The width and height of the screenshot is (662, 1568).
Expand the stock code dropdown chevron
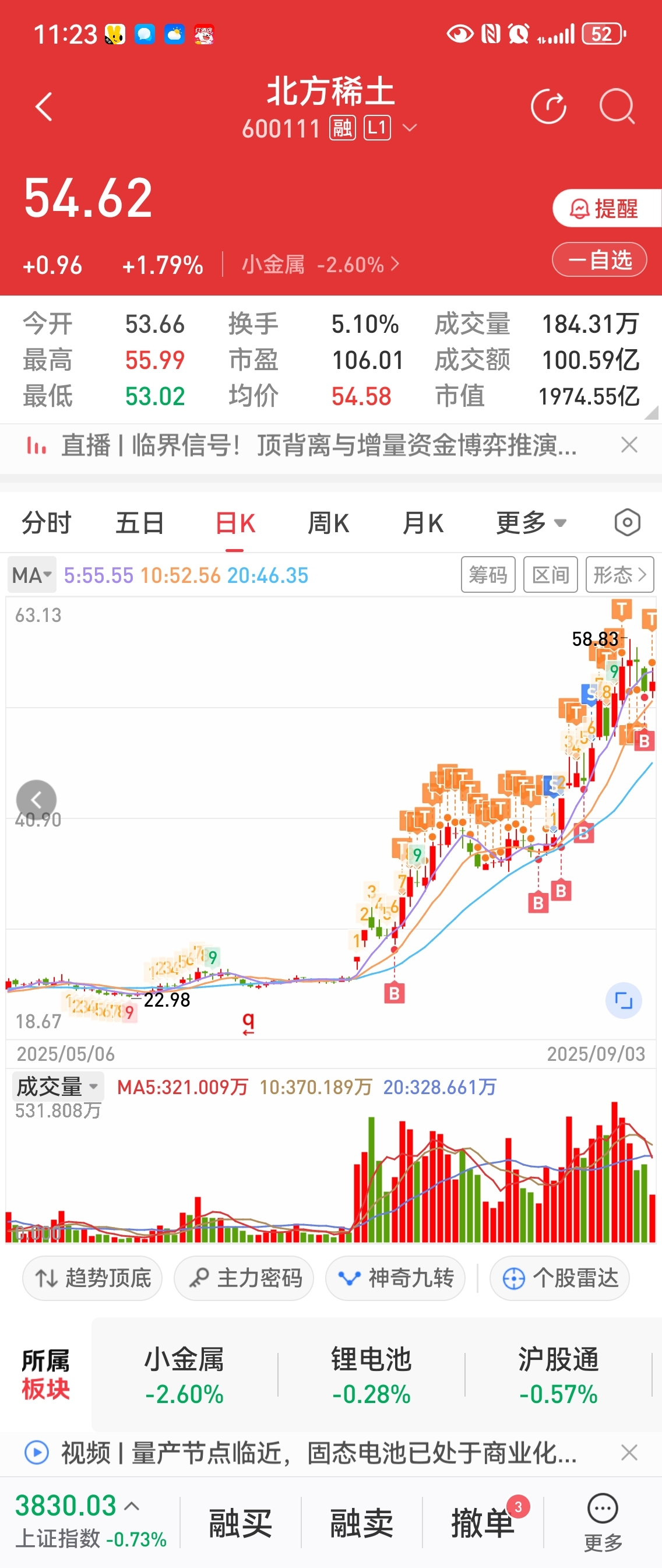[410, 128]
